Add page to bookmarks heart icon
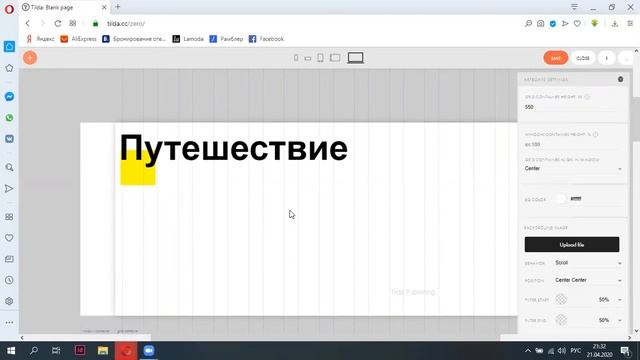The width and height of the screenshot is (640, 360). pyautogui.click(x=577, y=24)
